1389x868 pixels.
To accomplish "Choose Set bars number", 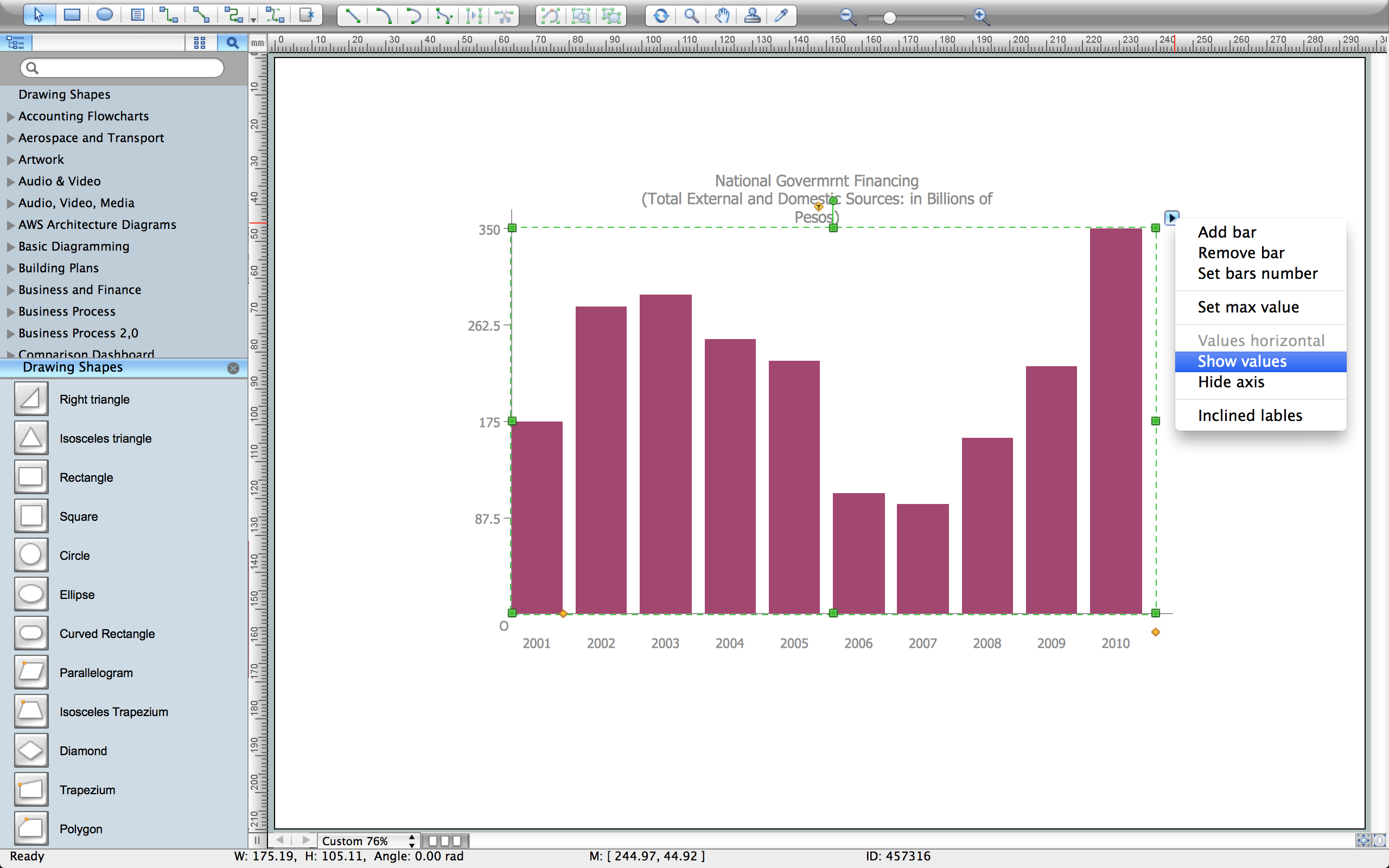I will [x=1260, y=273].
